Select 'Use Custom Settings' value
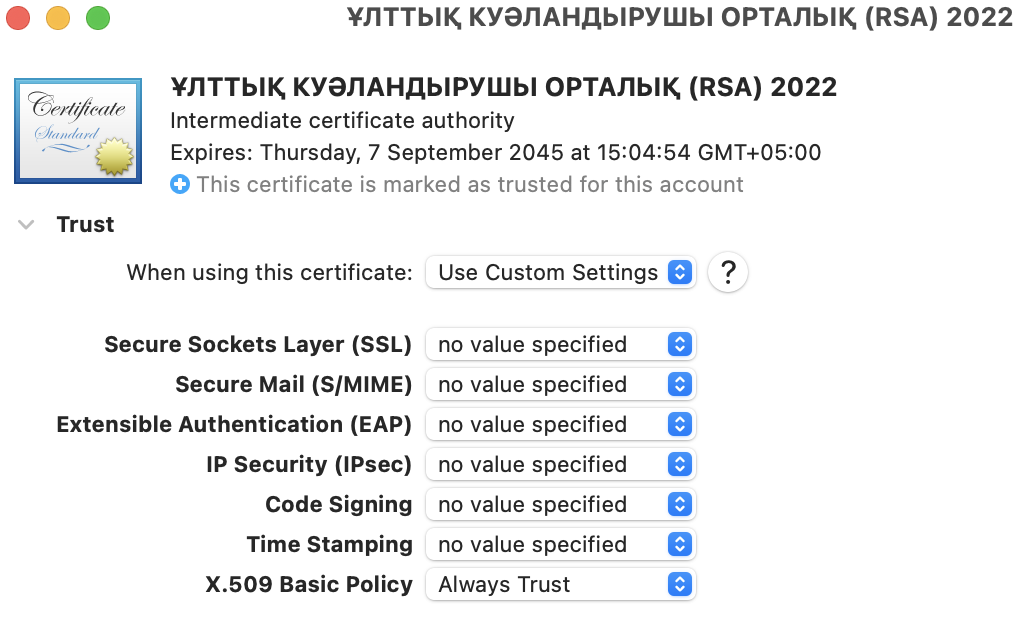 [545, 272]
